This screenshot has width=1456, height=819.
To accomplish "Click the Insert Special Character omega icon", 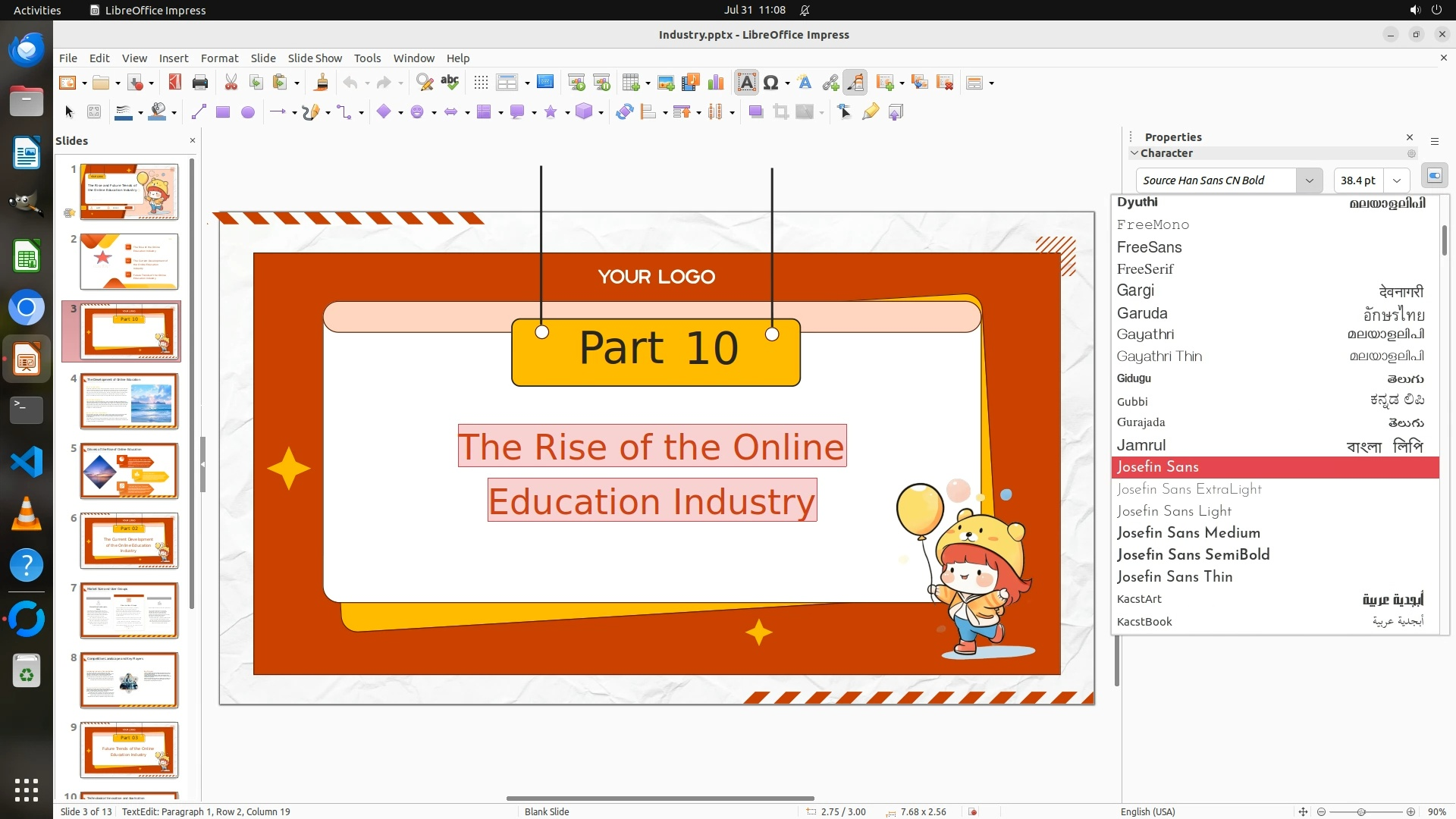I will (x=771, y=83).
